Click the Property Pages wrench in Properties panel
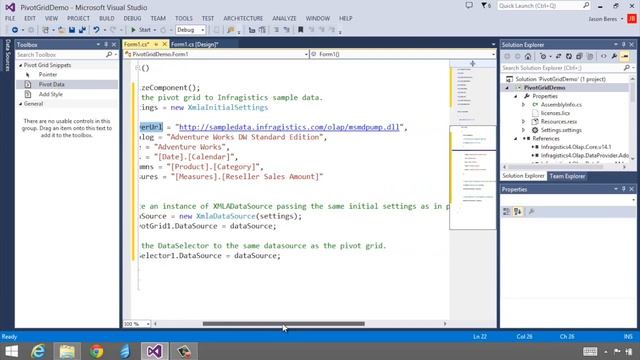 tap(531, 211)
